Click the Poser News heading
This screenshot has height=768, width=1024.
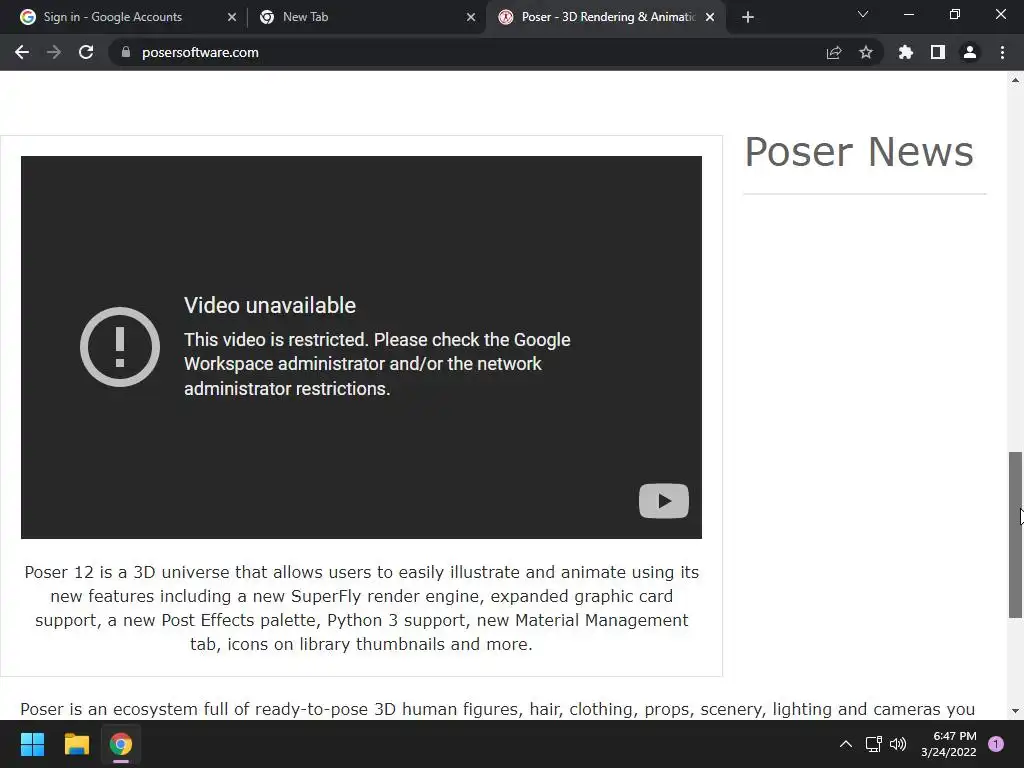(x=859, y=152)
